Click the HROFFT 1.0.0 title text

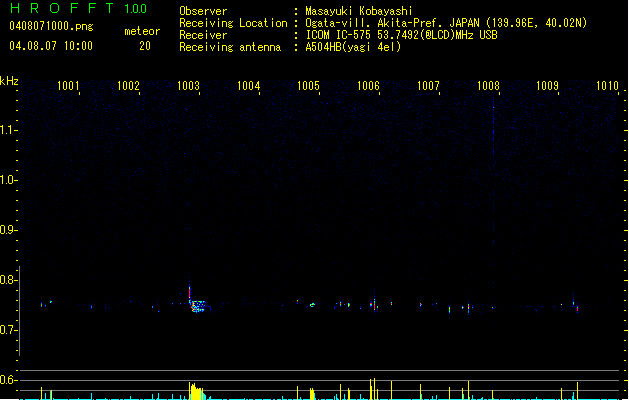pyautogui.click(x=79, y=8)
